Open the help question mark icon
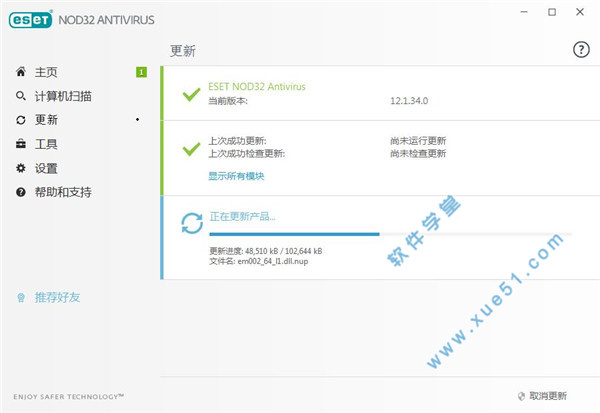The image size is (600, 413). 581,50
